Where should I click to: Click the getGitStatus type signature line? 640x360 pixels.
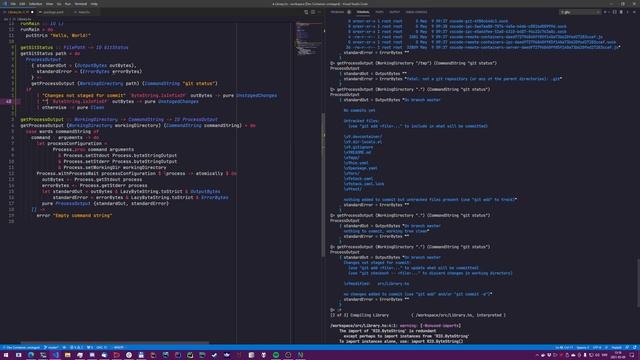tap(74, 47)
